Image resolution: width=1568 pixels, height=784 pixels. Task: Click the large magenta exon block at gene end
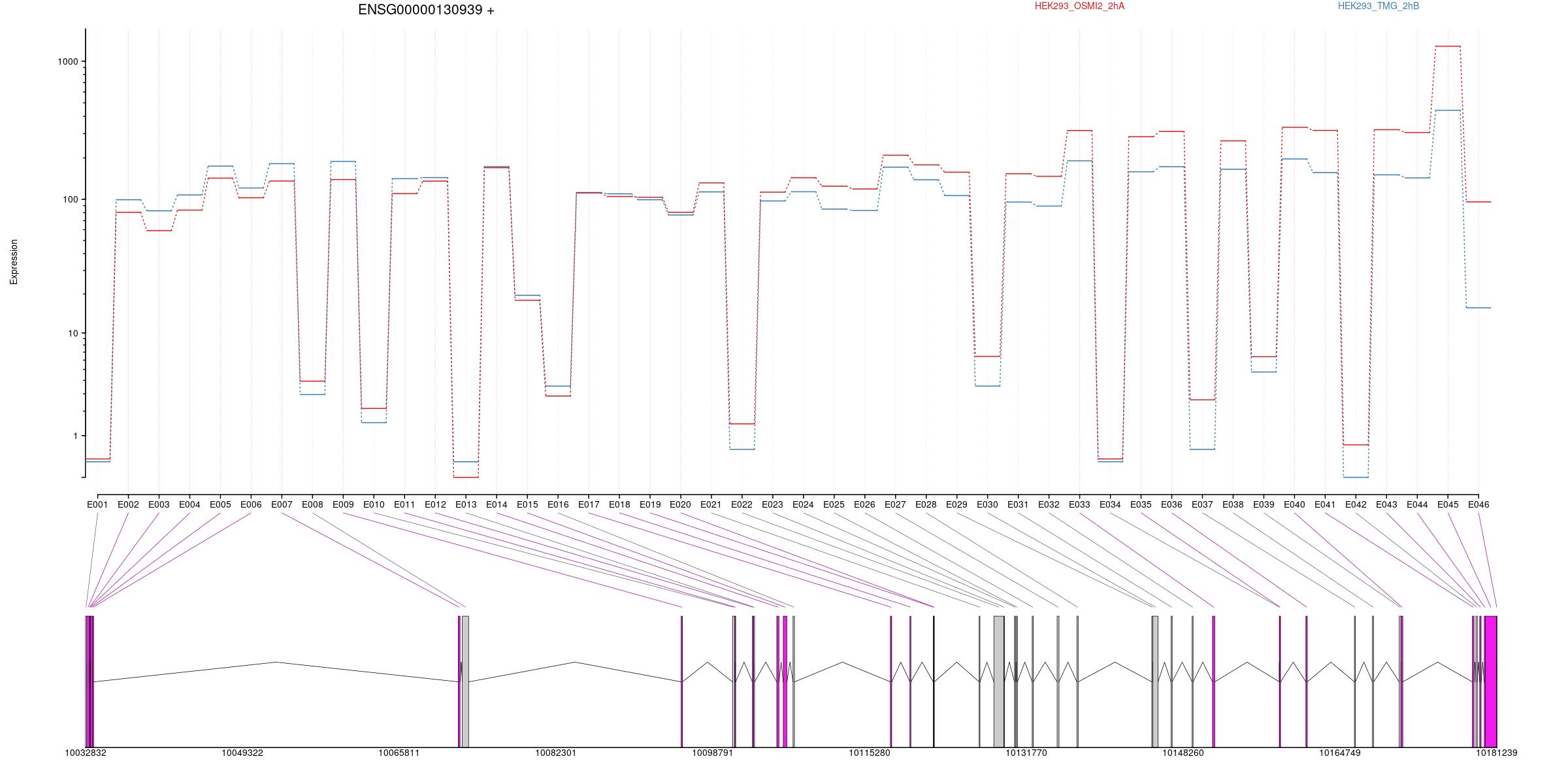point(1490,681)
